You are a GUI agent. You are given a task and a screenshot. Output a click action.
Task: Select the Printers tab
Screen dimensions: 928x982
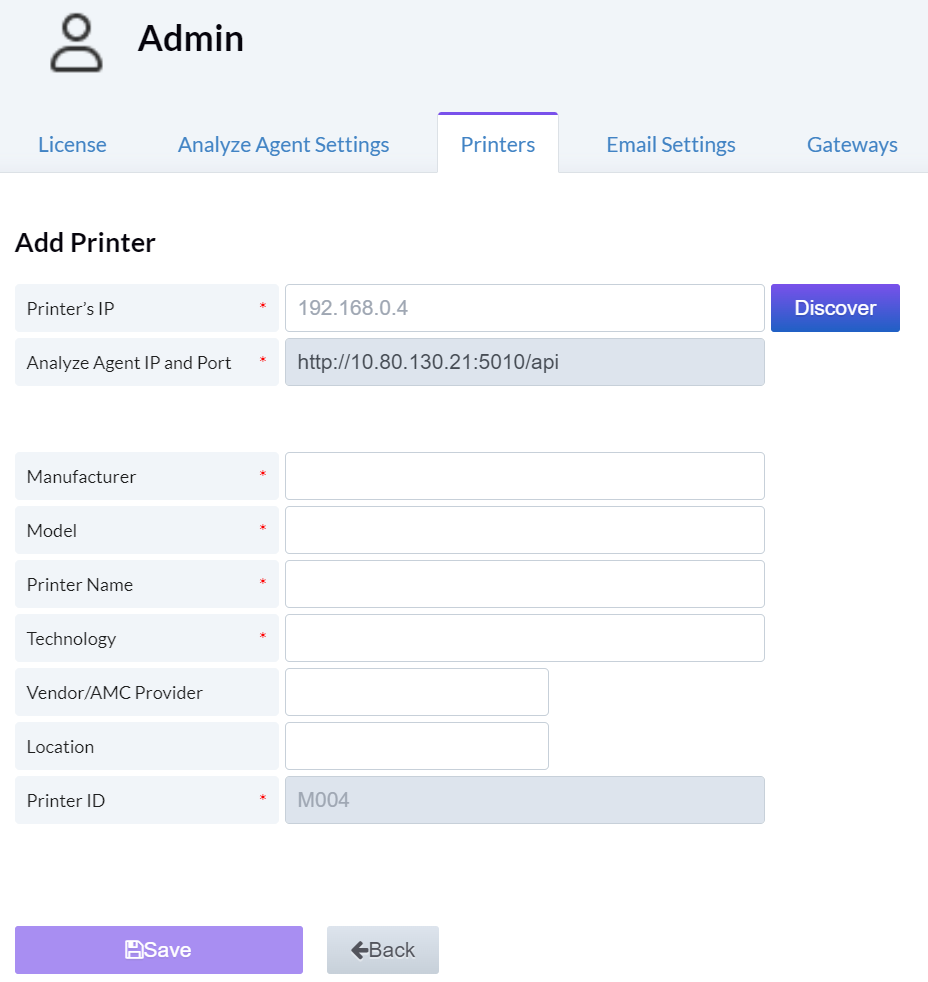pos(498,145)
